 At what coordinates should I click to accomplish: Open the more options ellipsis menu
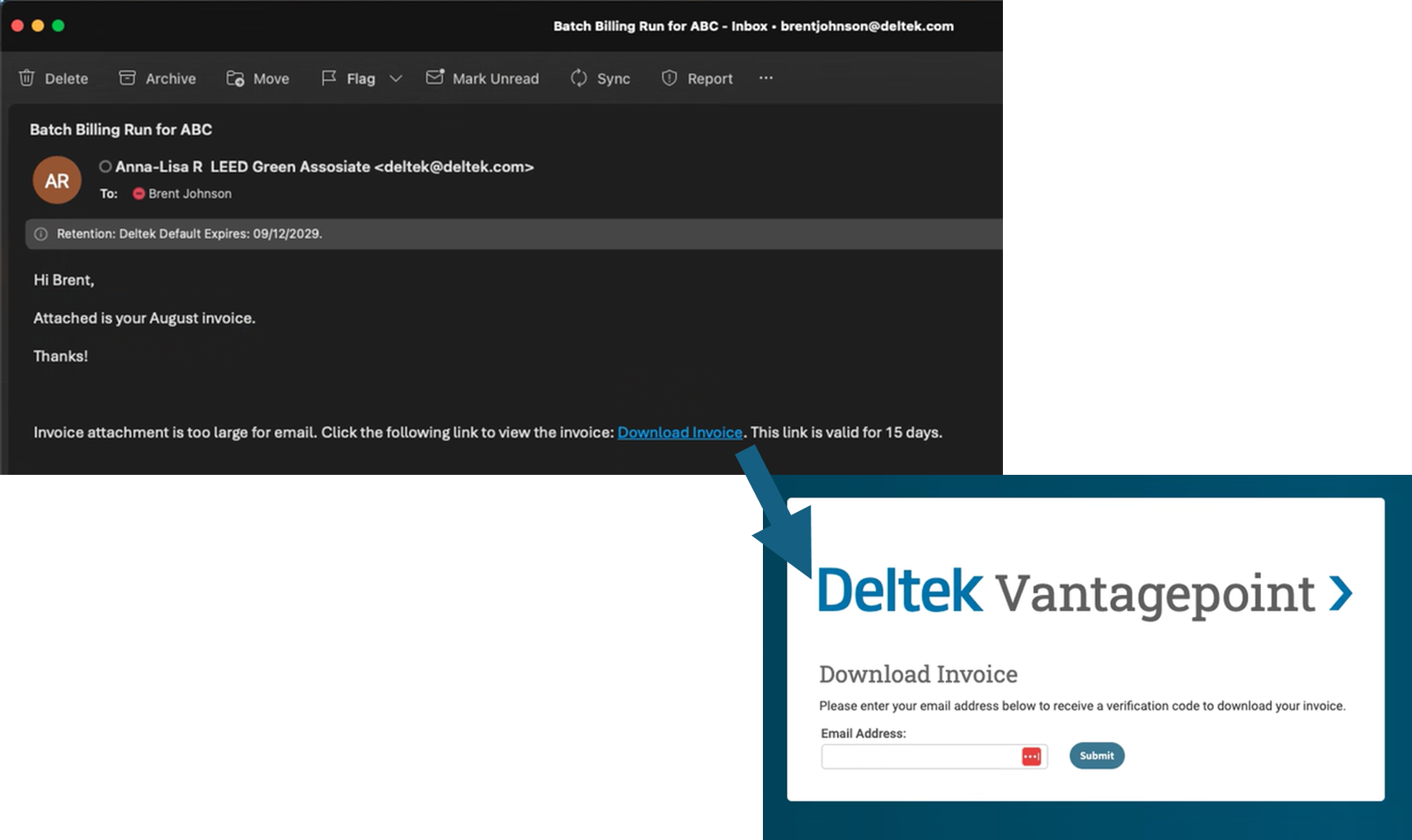pyautogui.click(x=766, y=77)
